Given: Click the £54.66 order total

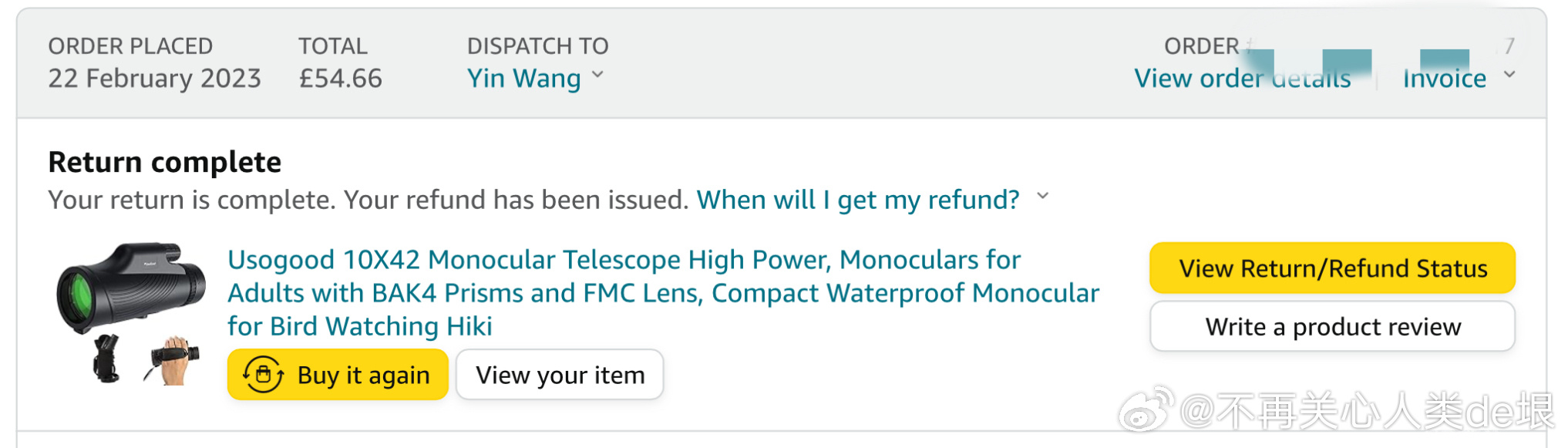Looking at the screenshot, I should click(340, 79).
